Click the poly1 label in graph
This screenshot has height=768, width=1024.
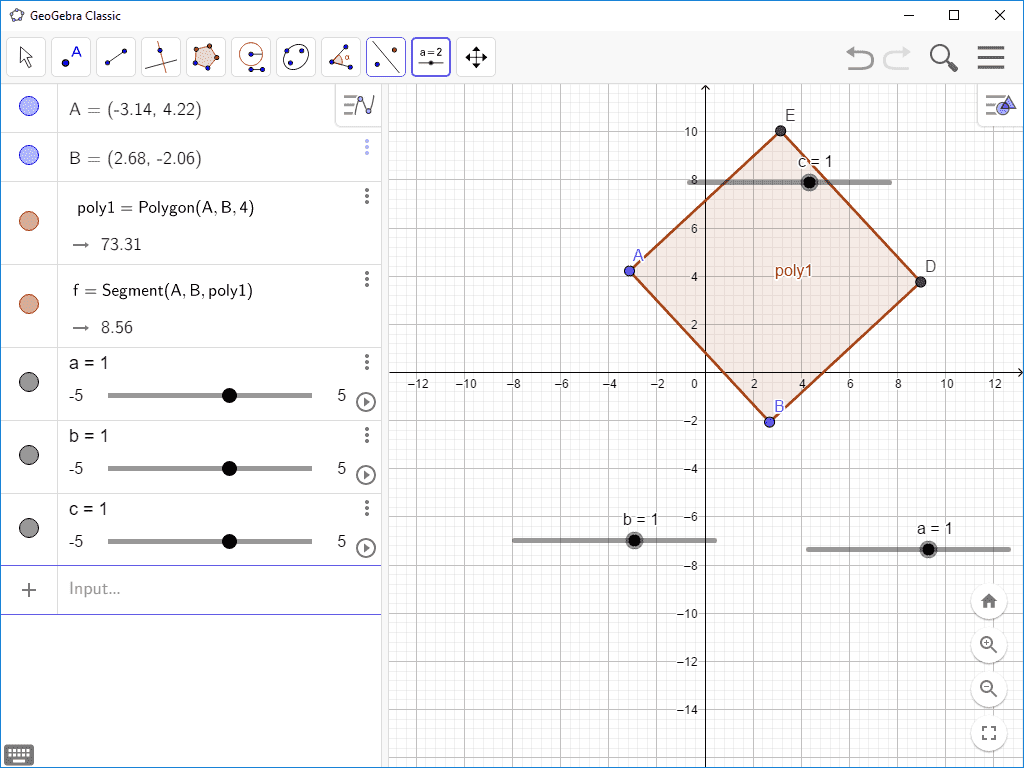click(793, 270)
